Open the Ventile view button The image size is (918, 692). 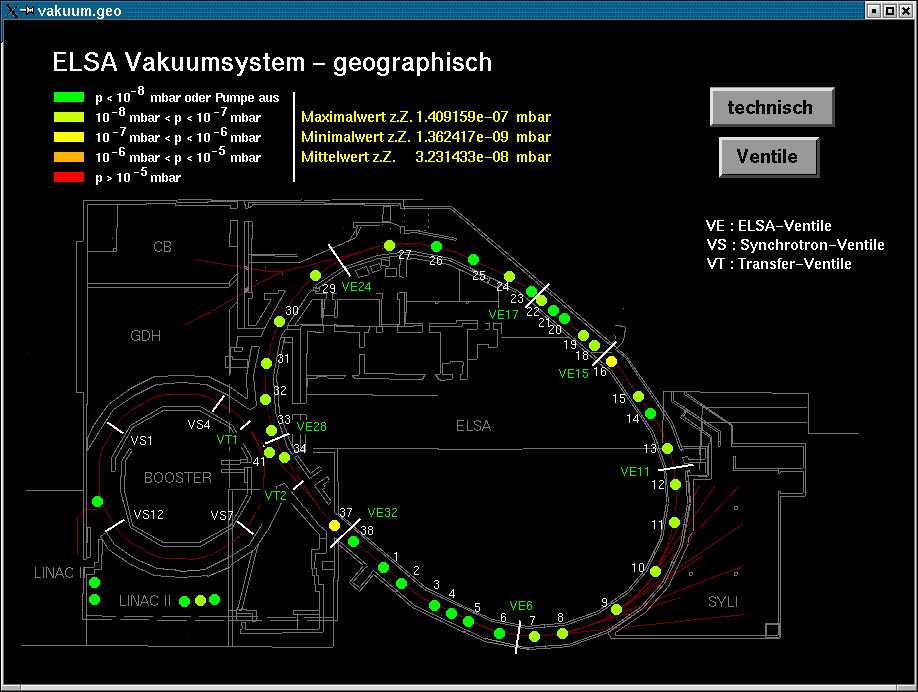tap(767, 157)
